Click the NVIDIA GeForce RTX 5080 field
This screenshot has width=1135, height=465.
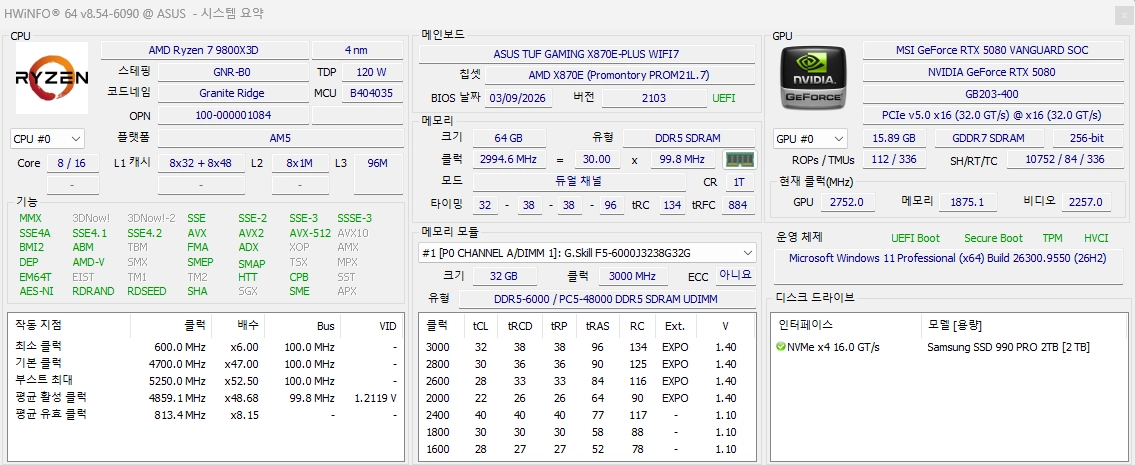coord(992,72)
